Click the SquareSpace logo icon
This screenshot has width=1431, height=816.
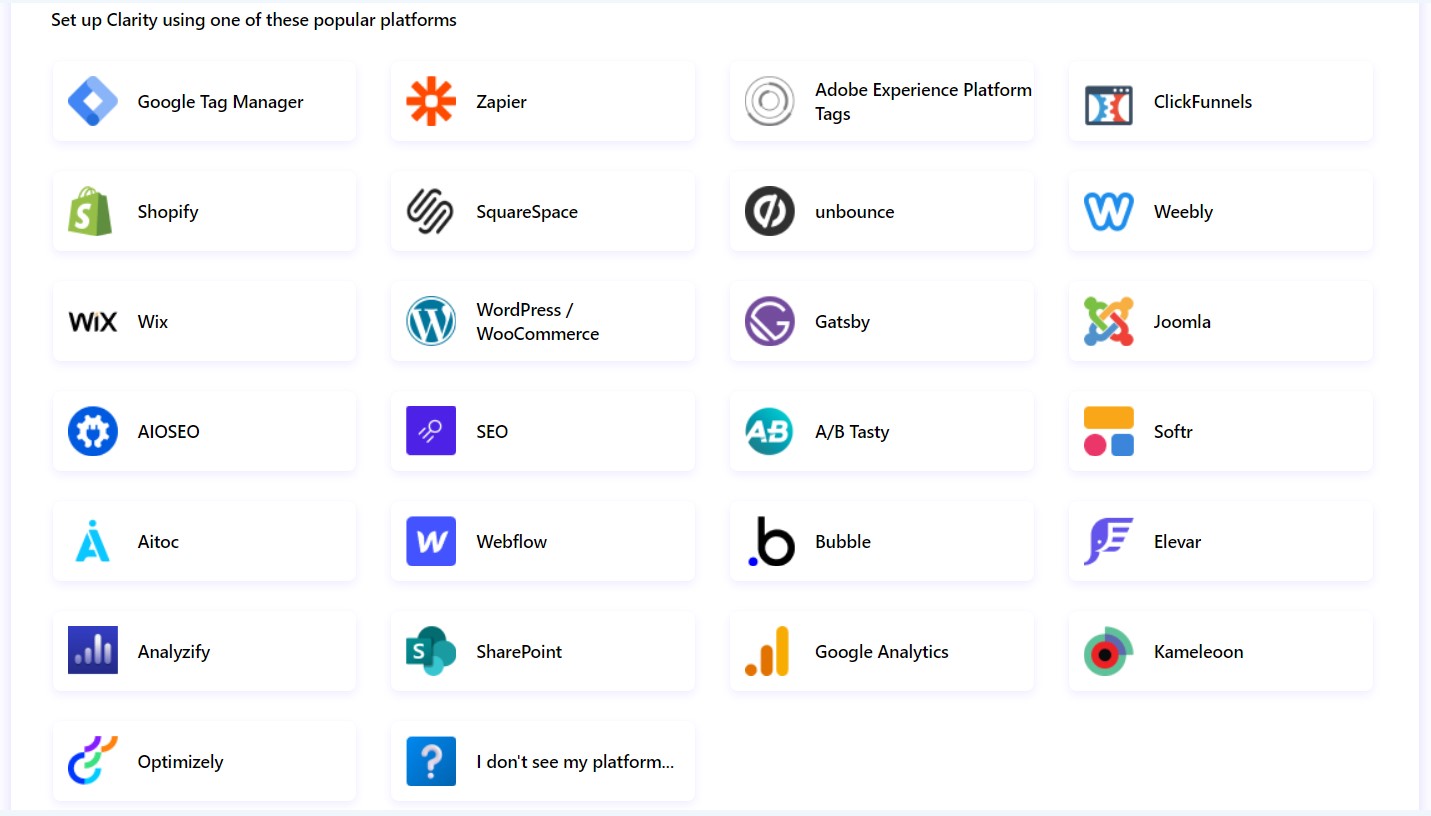pyautogui.click(x=431, y=211)
